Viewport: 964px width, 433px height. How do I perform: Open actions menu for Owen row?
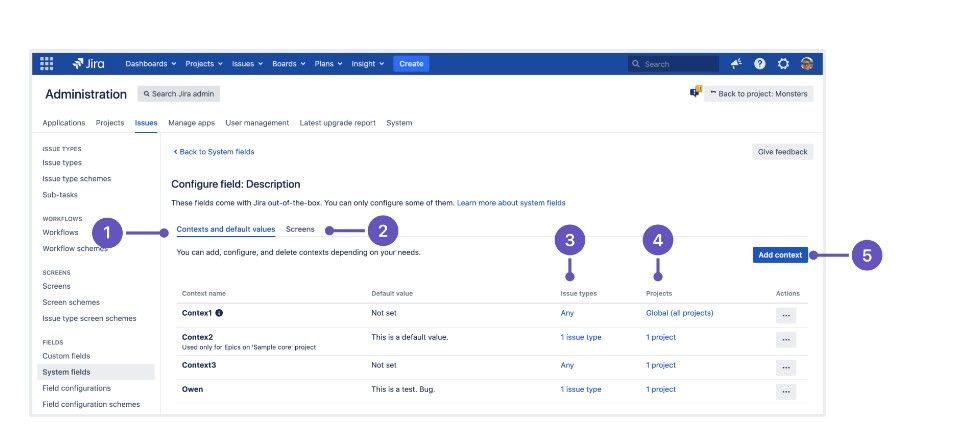coord(786,392)
